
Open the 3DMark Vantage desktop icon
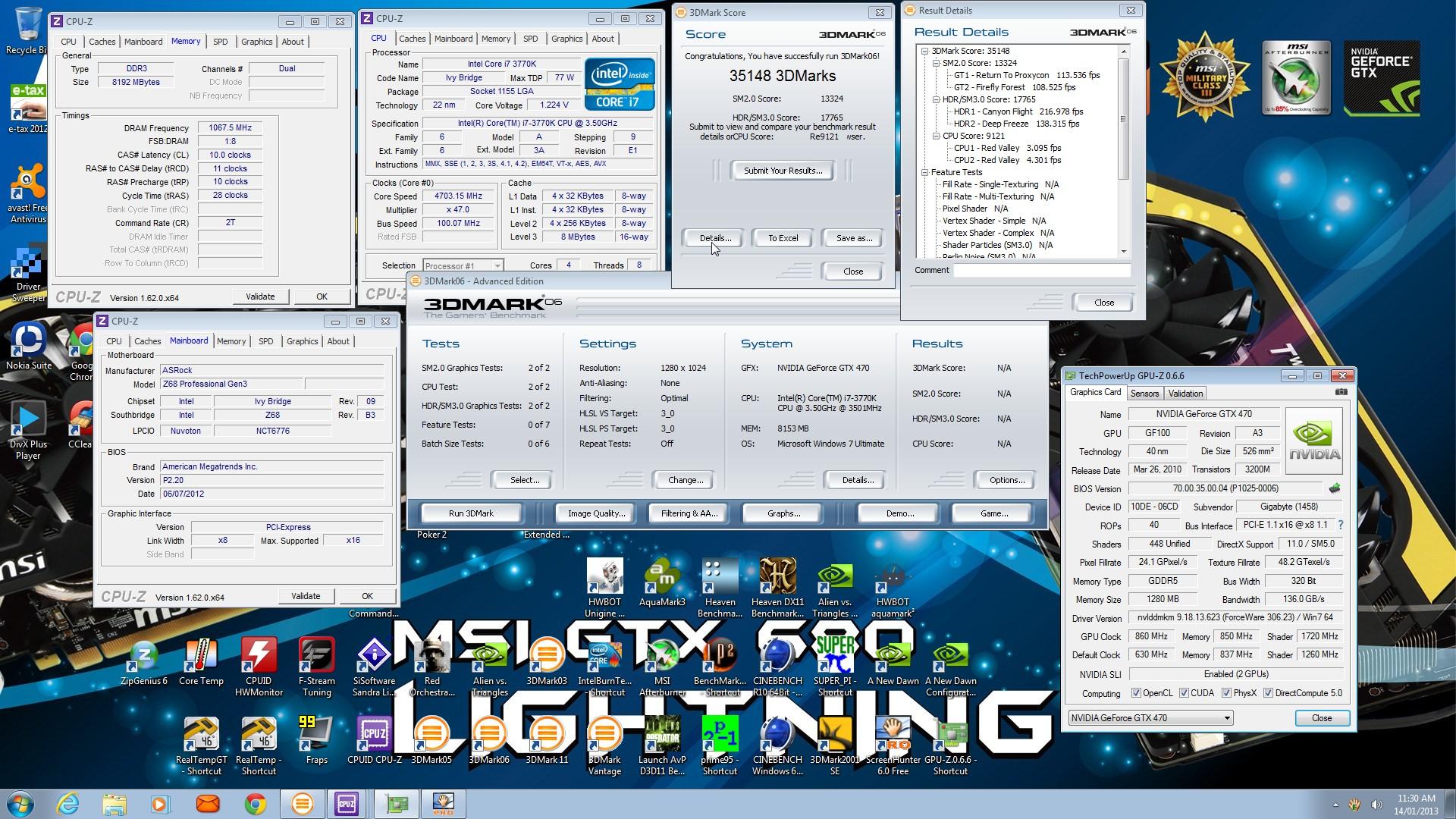pos(604,745)
